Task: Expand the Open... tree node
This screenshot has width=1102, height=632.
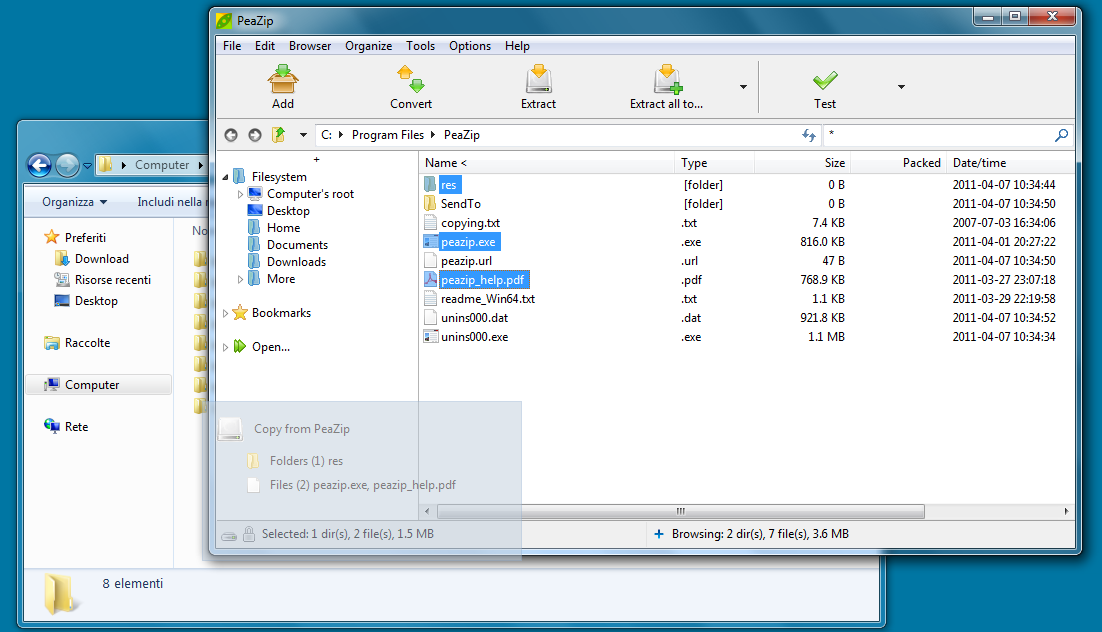Action: pyautogui.click(x=225, y=347)
